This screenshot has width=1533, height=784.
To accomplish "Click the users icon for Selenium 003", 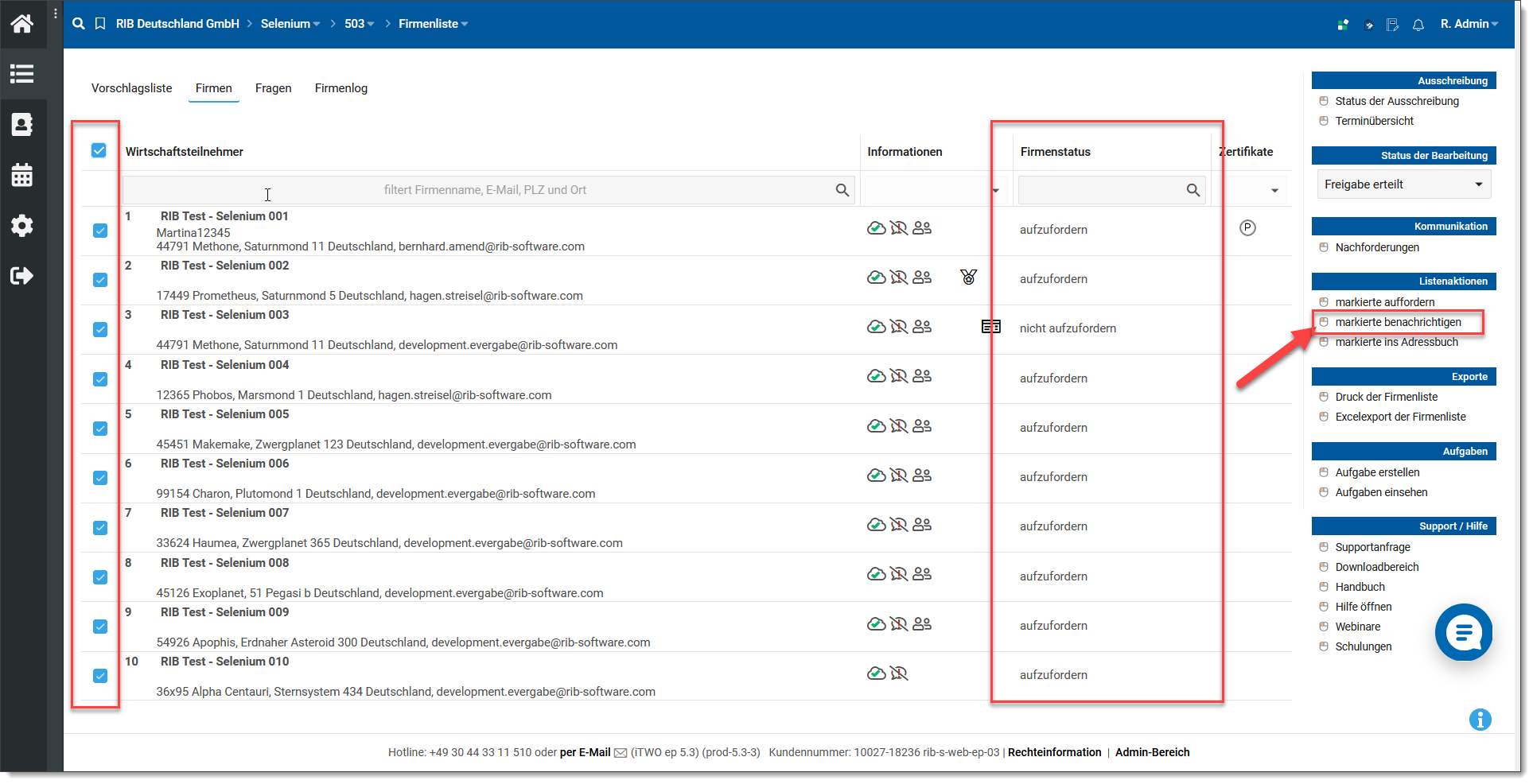I will point(922,327).
